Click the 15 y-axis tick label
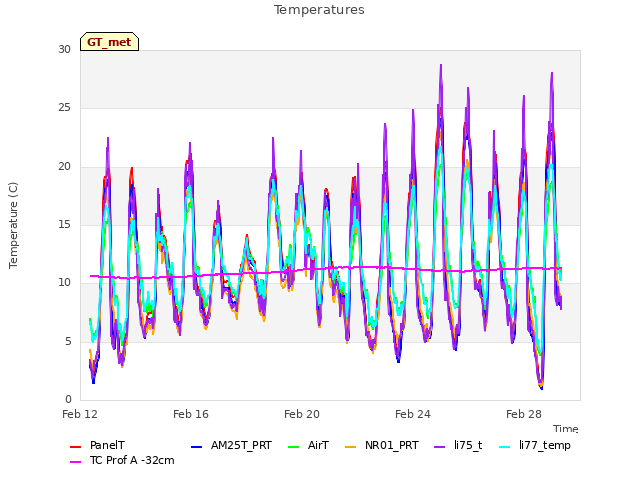Viewport: 640px width, 480px height. [64, 224]
